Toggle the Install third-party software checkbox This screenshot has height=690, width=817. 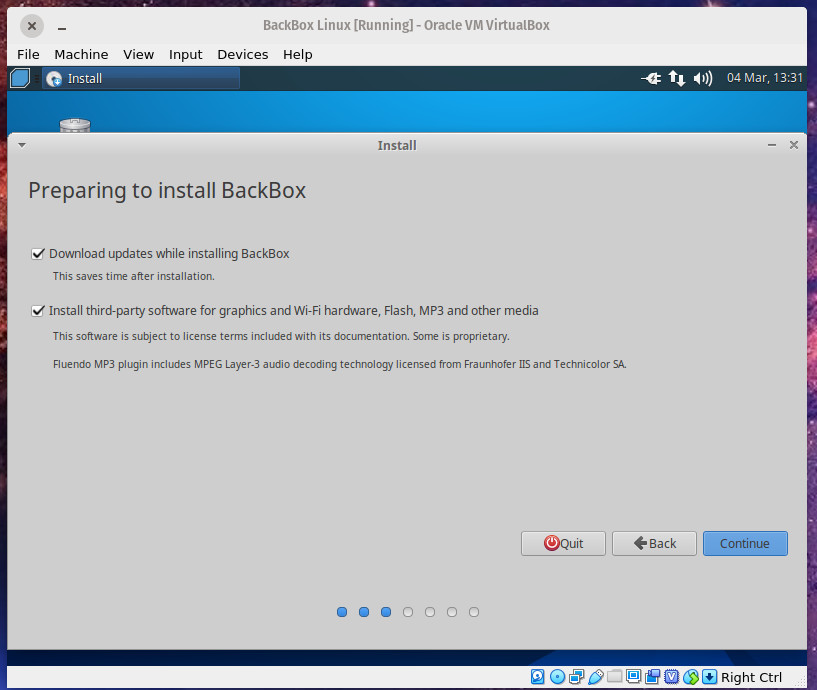(38, 311)
